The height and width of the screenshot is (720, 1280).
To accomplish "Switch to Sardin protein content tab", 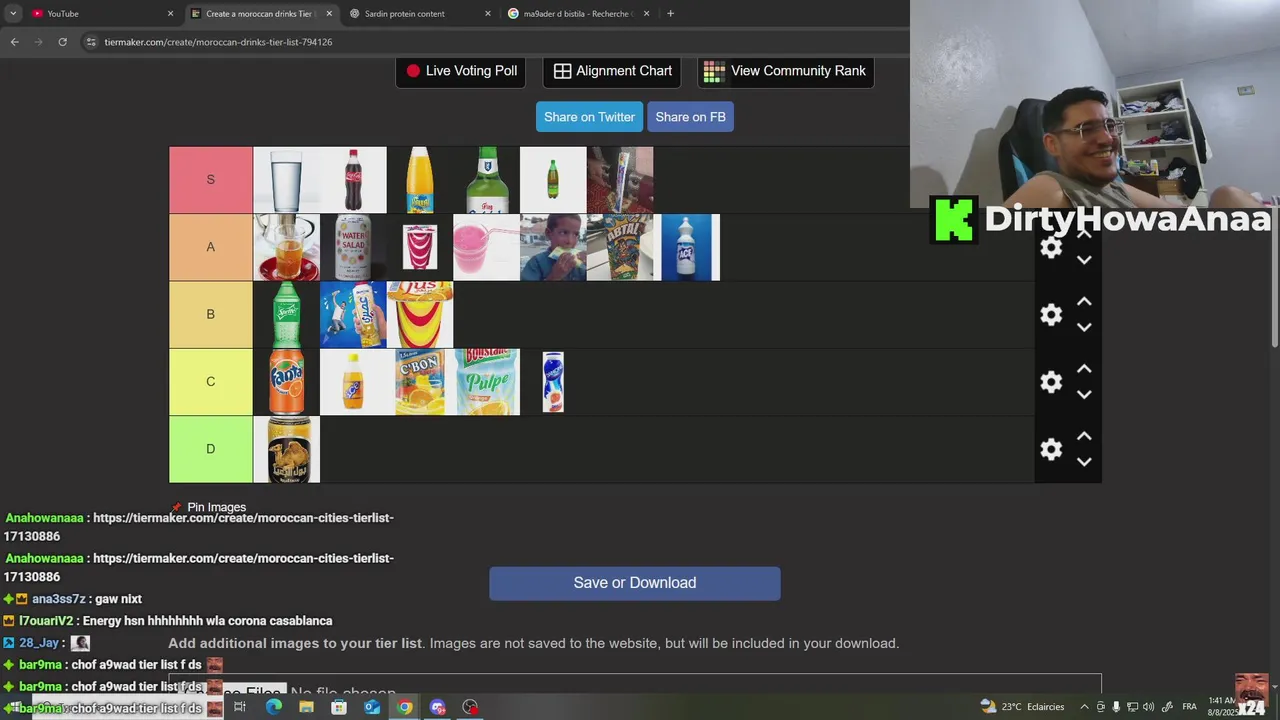I will (x=420, y=13).
